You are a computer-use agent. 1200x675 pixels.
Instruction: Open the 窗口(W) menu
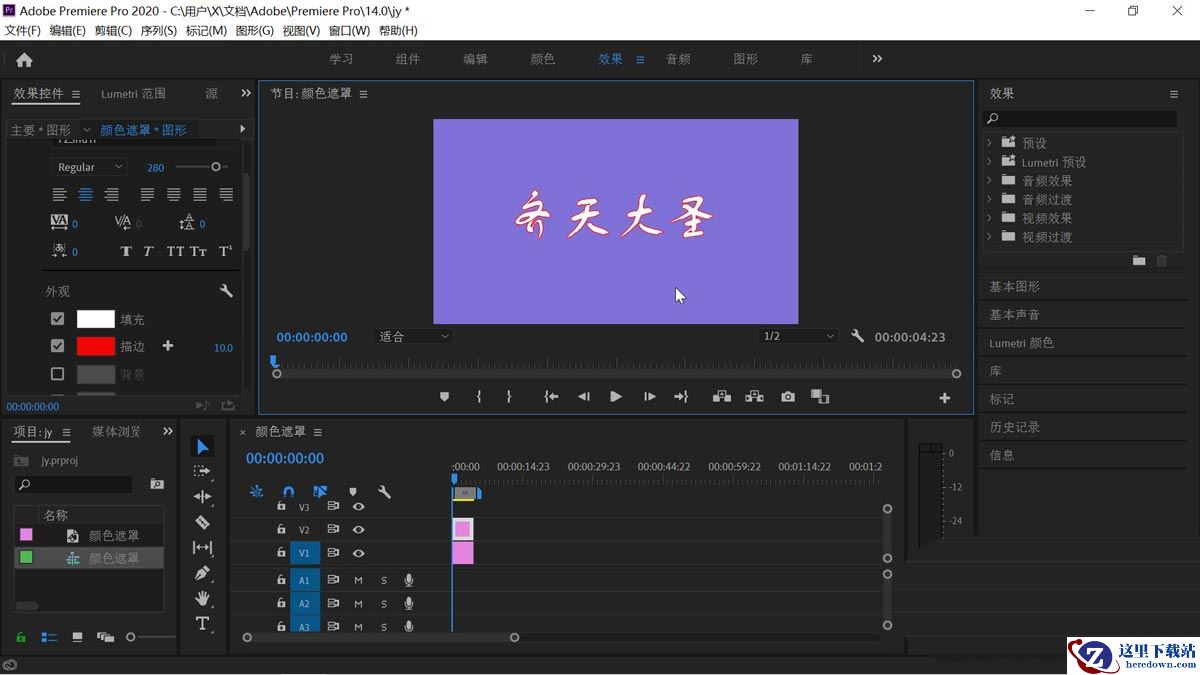[349, 31]
